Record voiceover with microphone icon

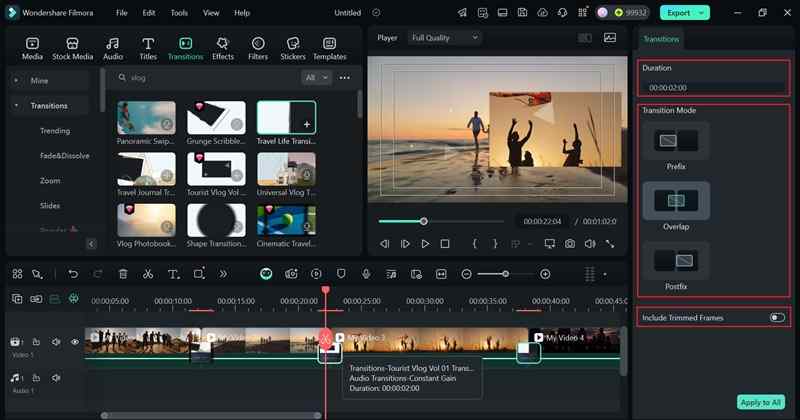[x=366, y=274]
